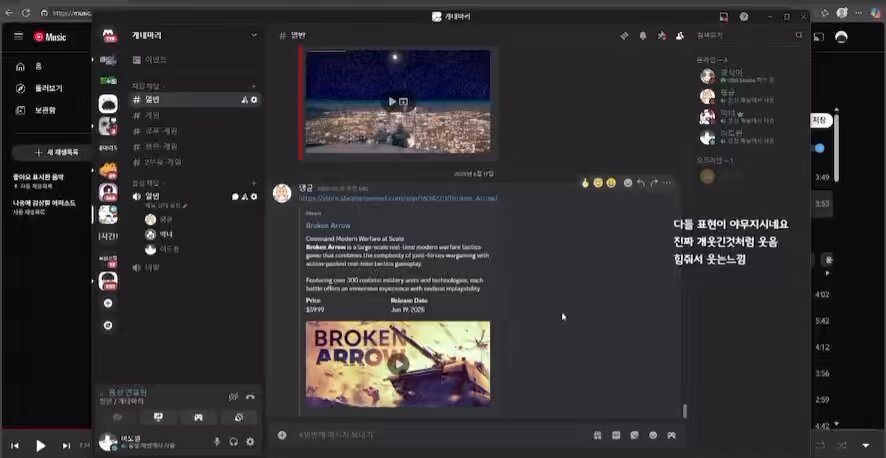886x458 pixels.
Task: Disconnect from voice with hang-up icon
Action: (x=250, y=396)
